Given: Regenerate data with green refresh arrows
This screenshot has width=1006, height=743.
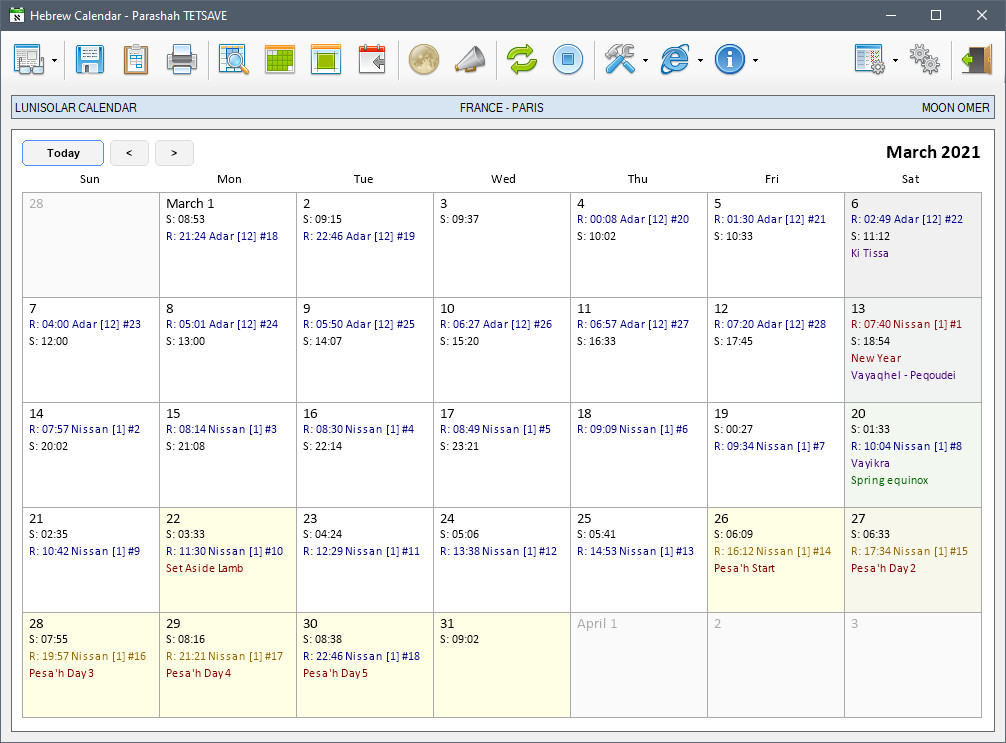Looking at the screenshot, I should click(x=522, y=60).
